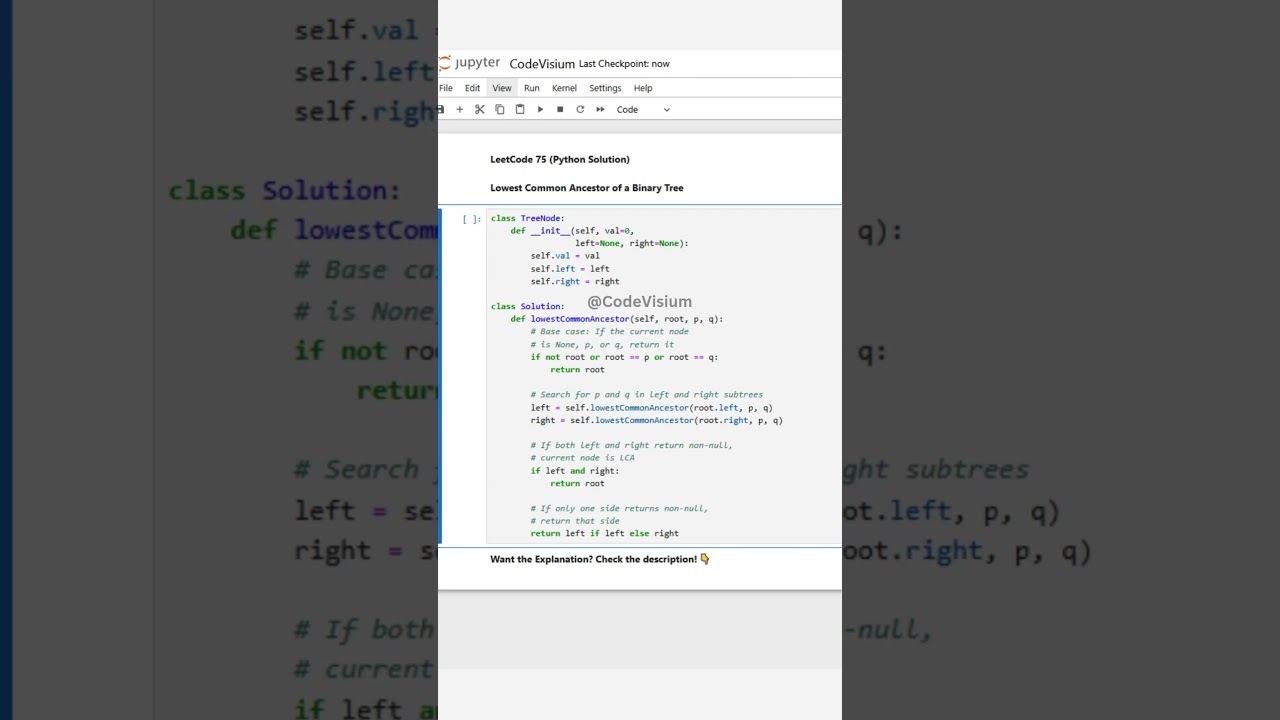This screenshot has height=720, width=1280.
Task: Select the LeetCode 75 (Python Solution) heading
Action: (560, 159)
